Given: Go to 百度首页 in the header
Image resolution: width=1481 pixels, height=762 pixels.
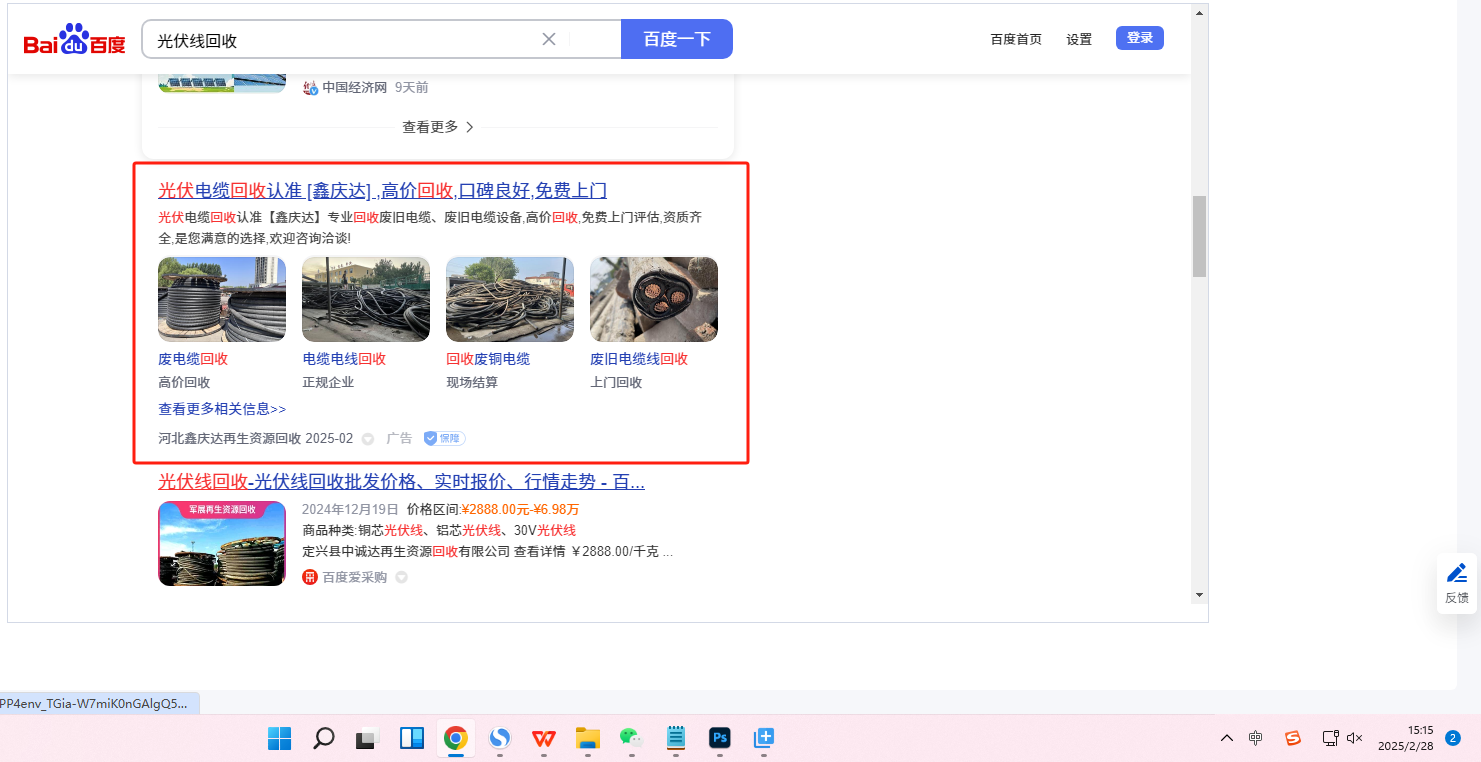Looking at the screenshot, I should pyautogui.click(x=1016, y=39).
